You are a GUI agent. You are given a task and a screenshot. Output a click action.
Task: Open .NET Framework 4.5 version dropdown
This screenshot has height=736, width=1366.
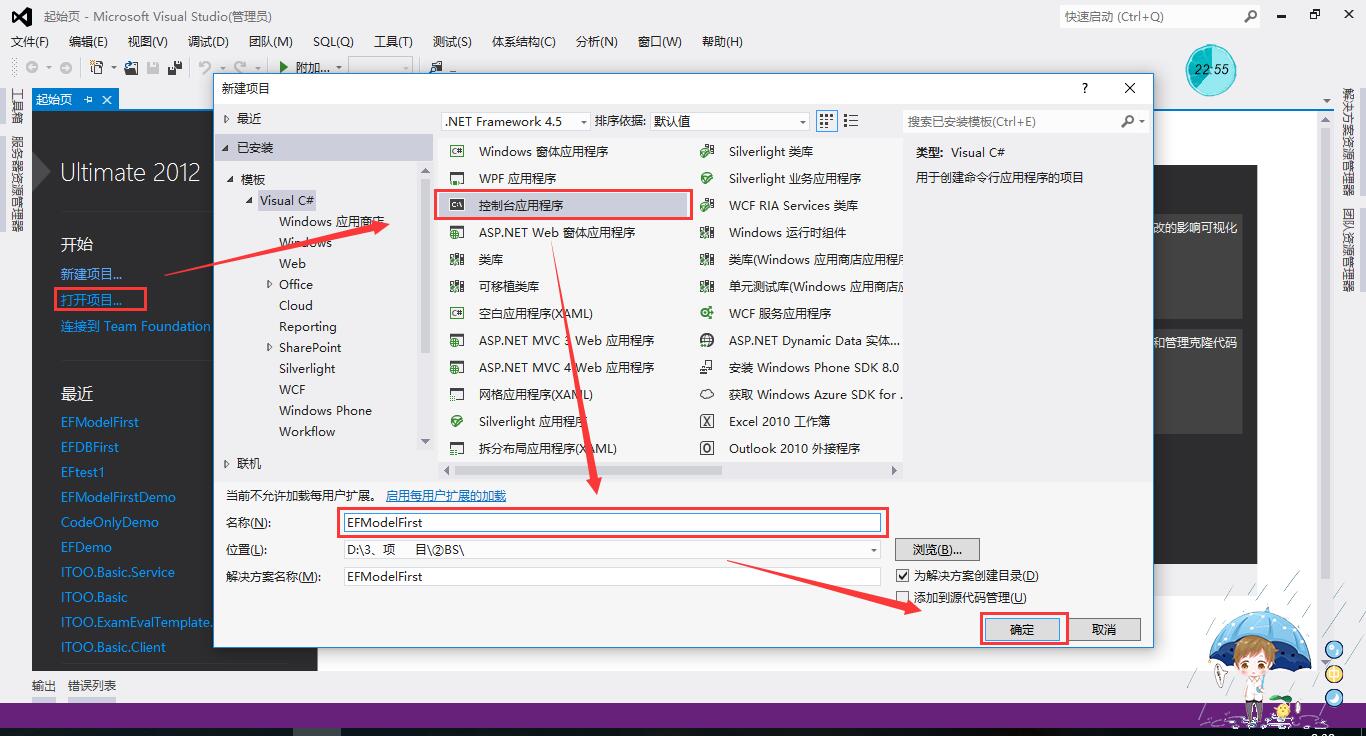(x=517, y=121)
